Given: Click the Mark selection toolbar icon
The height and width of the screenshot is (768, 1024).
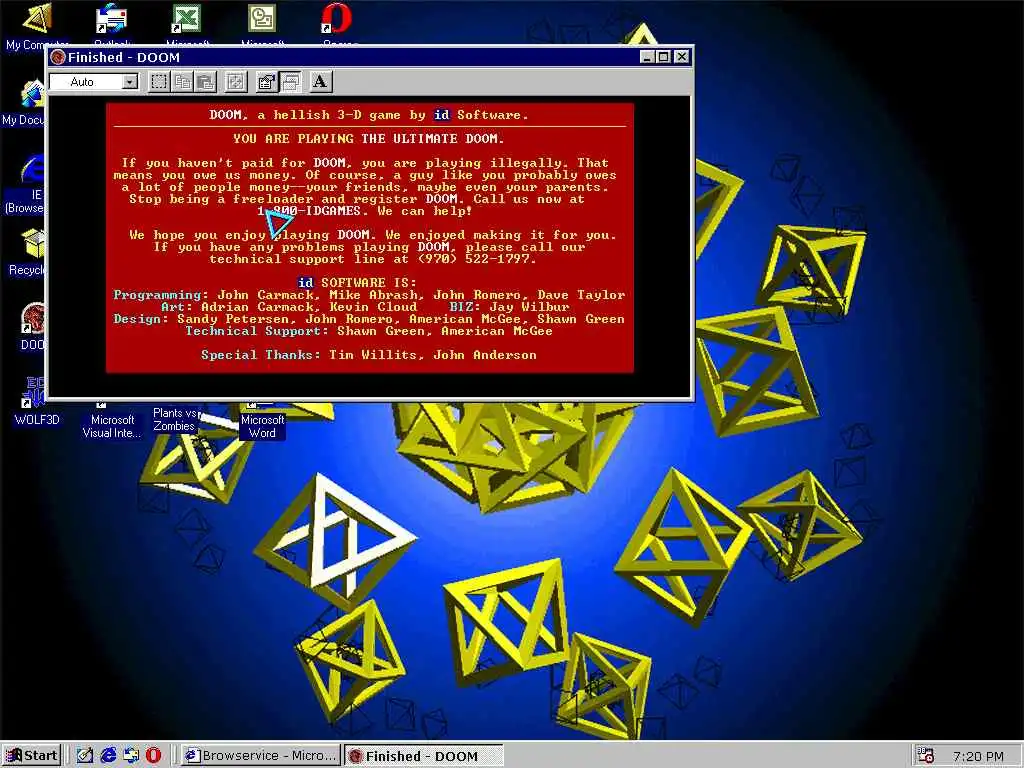Looking at the screenshot, I should click(x=159, y=82).
